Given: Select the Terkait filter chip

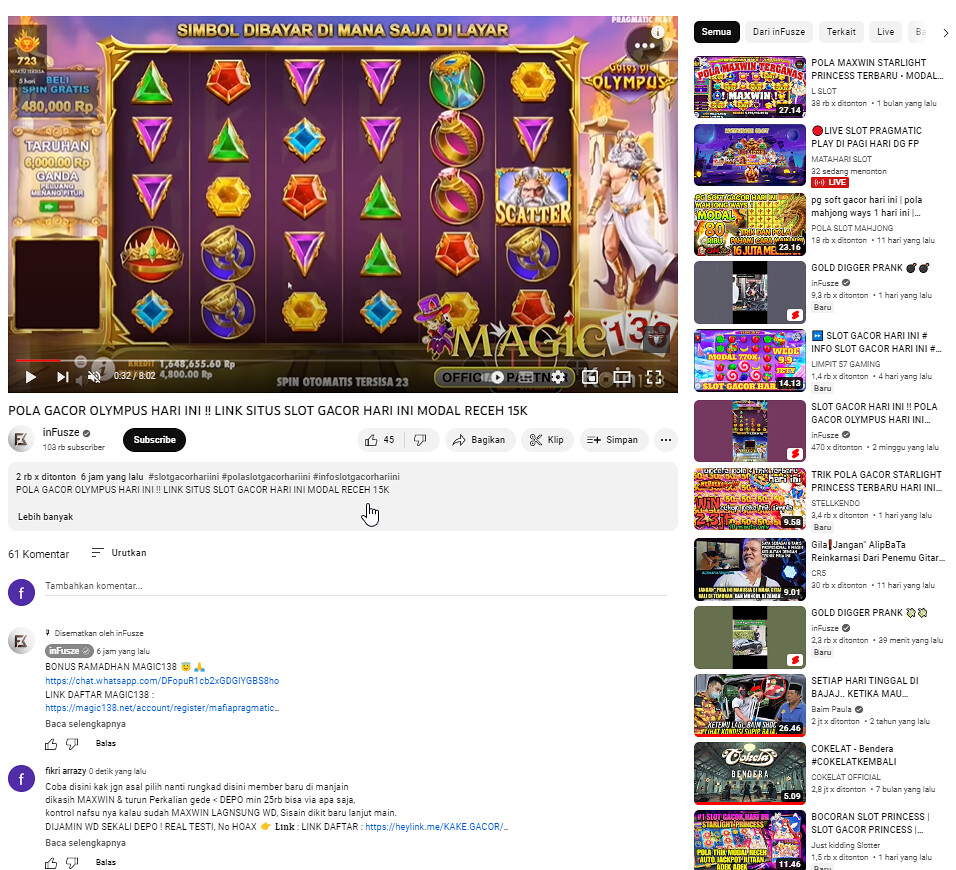Looking at the screenshot, I should (x=841, y=32).
